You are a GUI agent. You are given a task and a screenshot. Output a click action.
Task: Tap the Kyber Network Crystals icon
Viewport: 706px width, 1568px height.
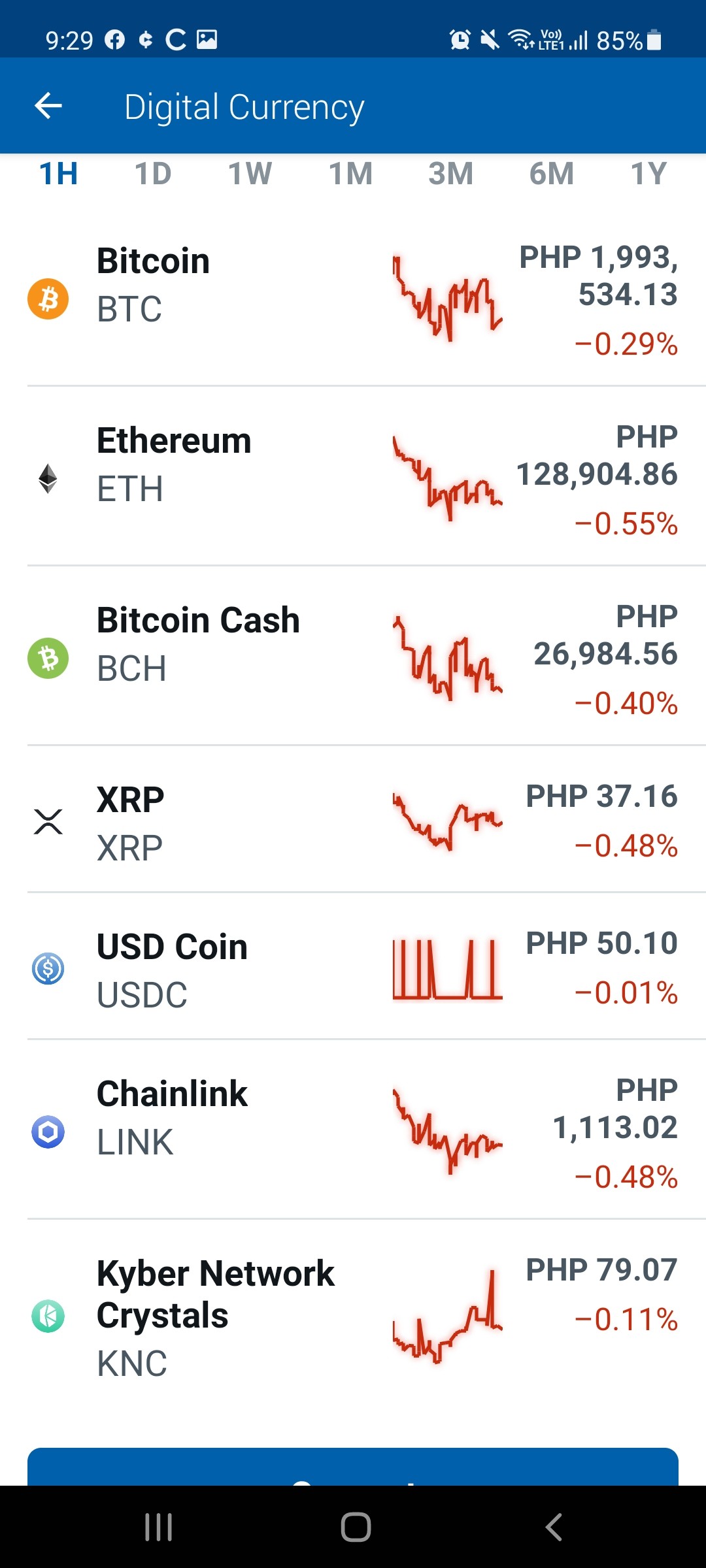48,1316
